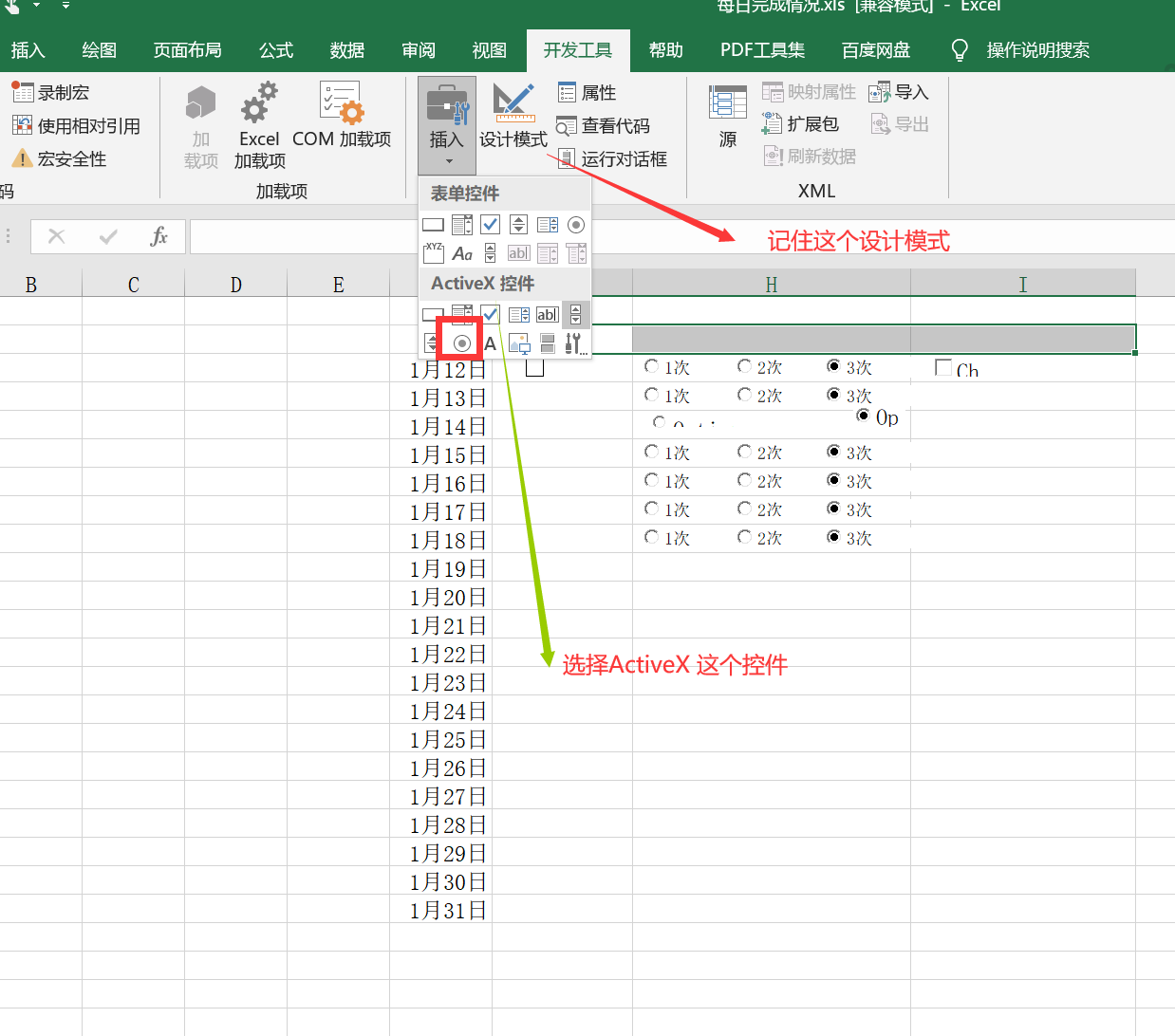The height and width of the screenshot is (1036, 1175).
Task: Toggle Use Relative References (使用相对引用)
Action: click(76, 125)
